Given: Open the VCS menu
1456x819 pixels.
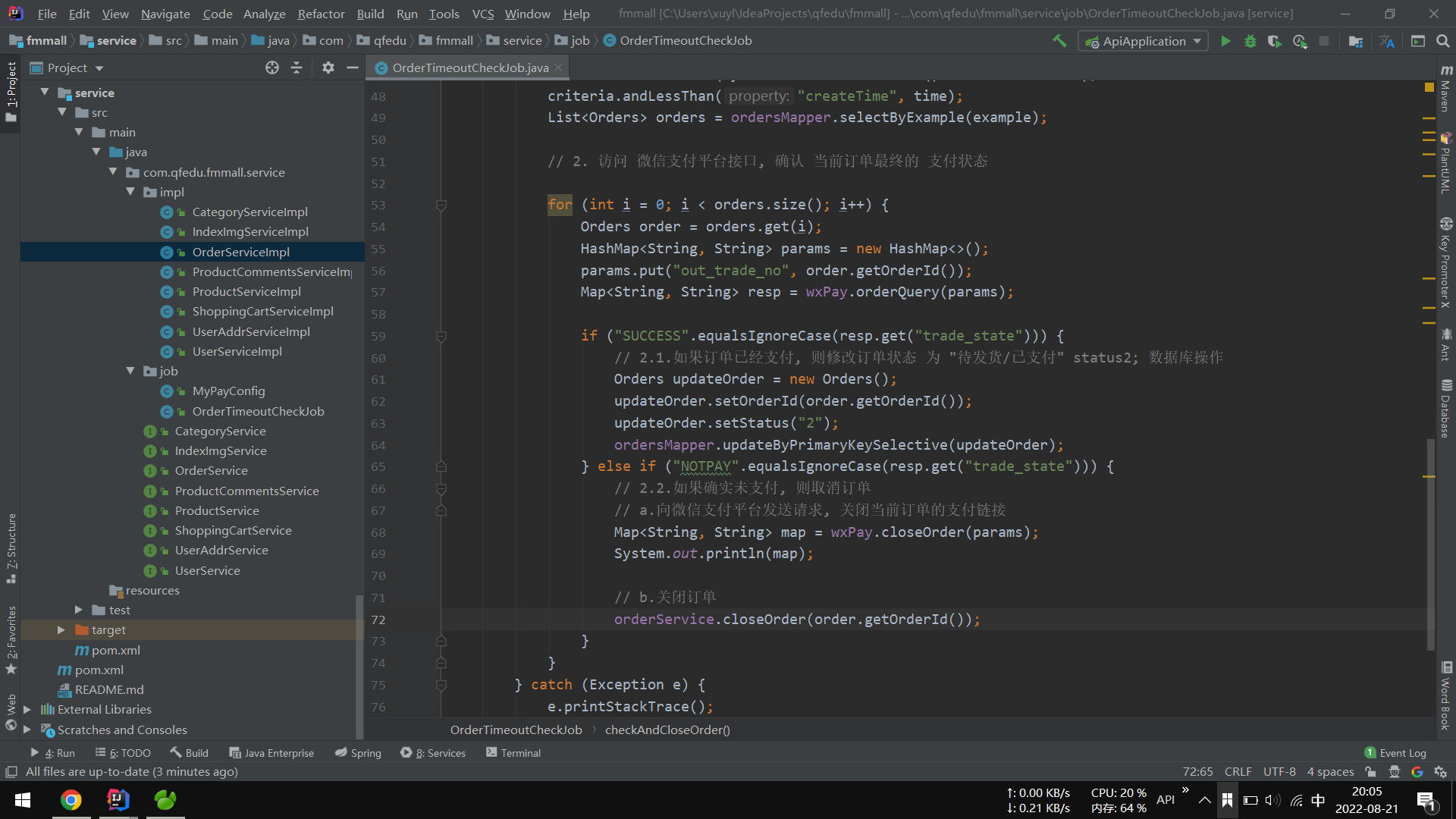Looking at the screenshot, I should click(x=482, y=14).
